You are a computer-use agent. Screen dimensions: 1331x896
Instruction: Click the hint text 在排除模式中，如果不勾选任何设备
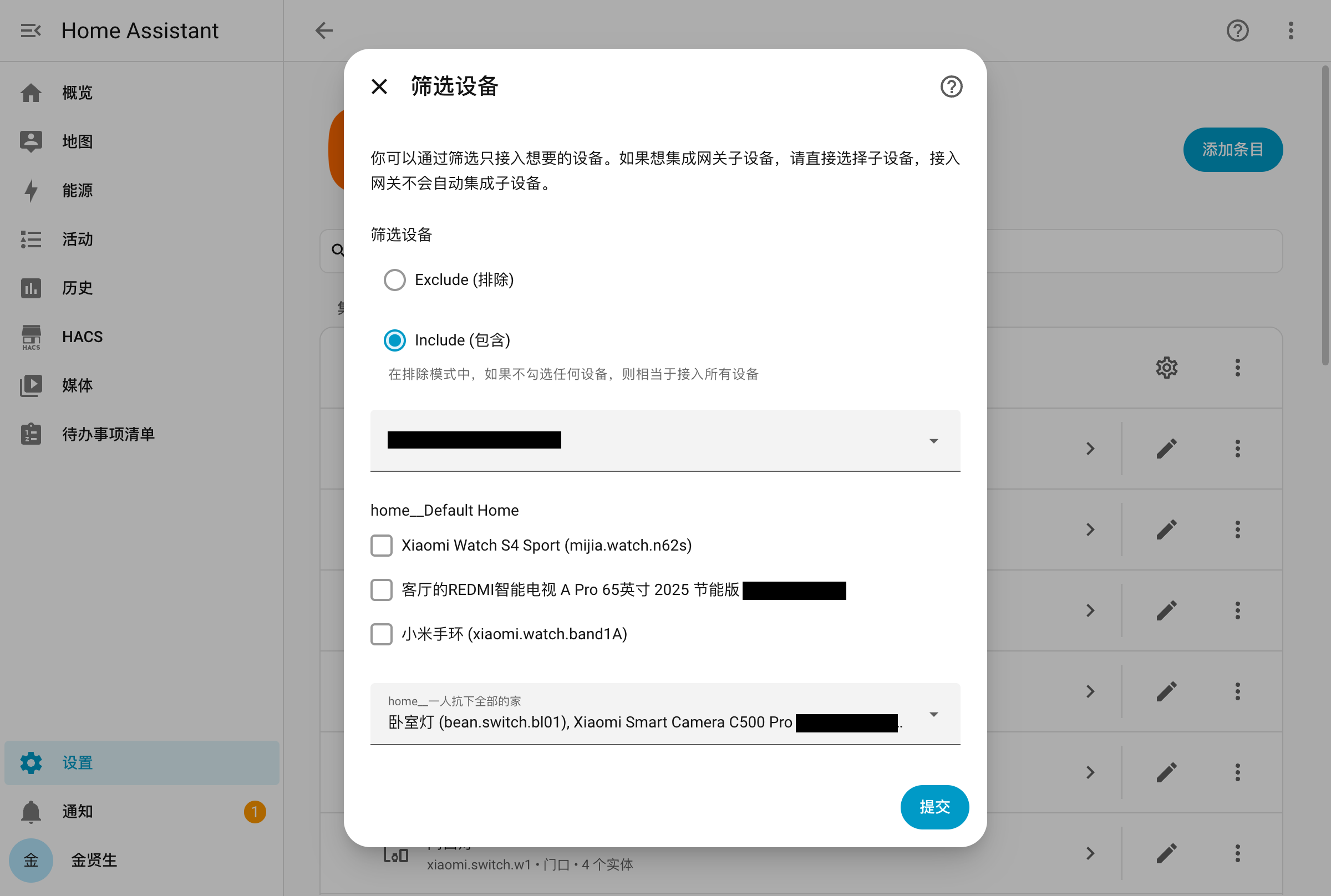[x=573, y=374]
